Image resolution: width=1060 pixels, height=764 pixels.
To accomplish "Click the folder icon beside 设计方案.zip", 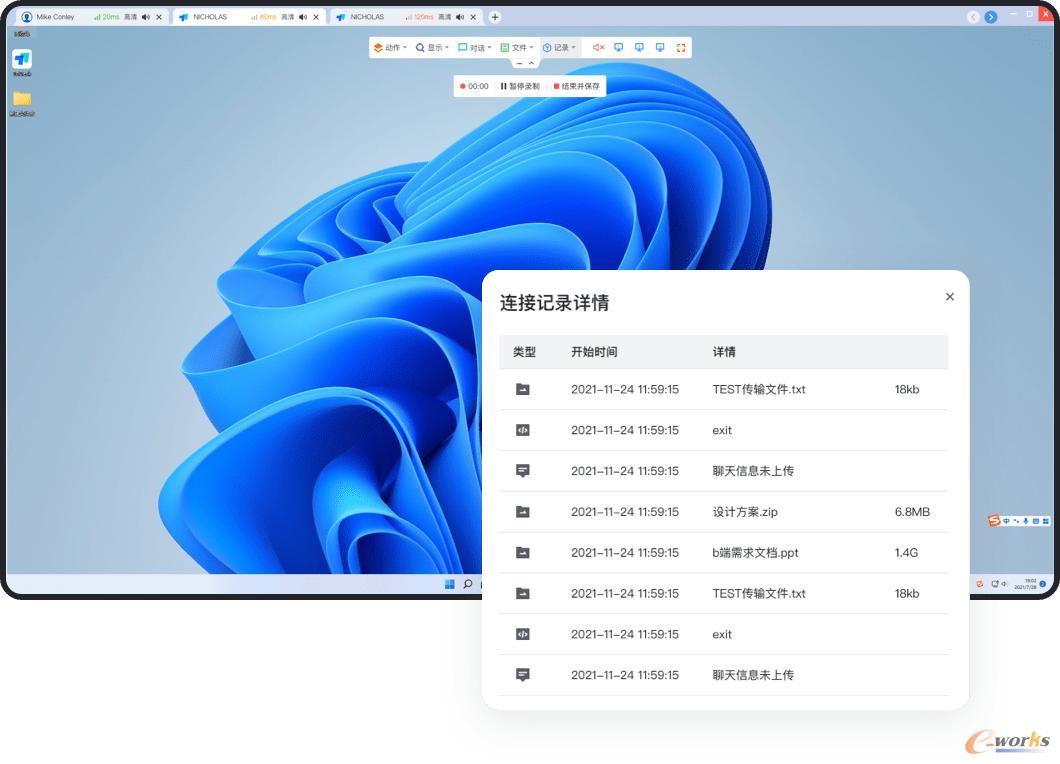I will point(523,512).
